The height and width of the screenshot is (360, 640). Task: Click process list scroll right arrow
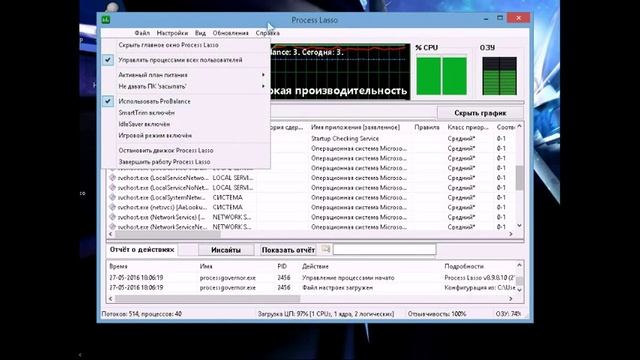click(x=511, y=234)
